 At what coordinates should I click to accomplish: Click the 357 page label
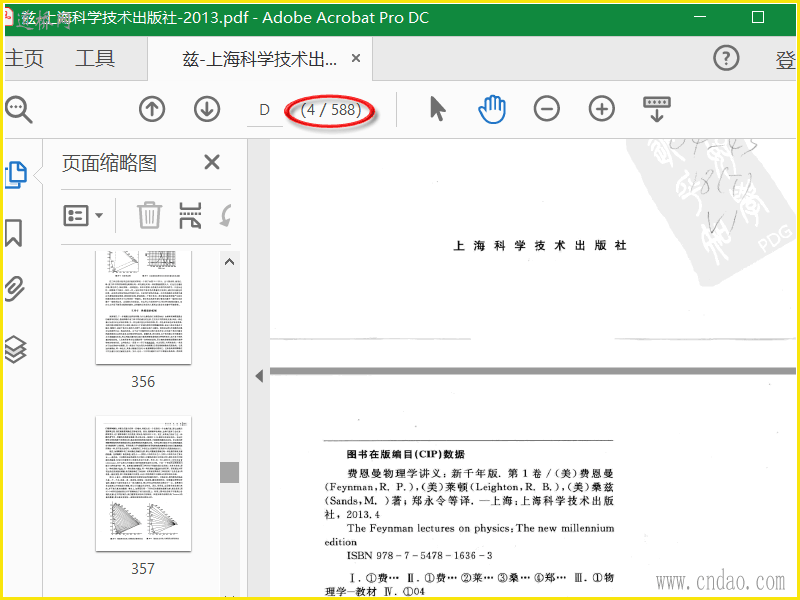143,568
